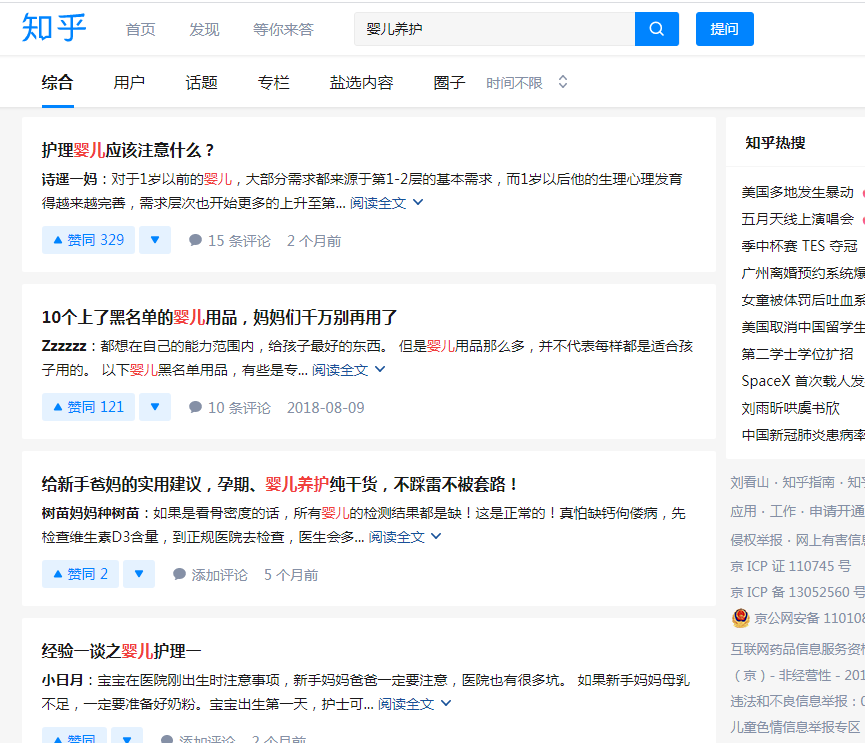Click the 京公网安备 police badge icon
The height and width of the screenshot is (743, 865).
pos(740,618)
